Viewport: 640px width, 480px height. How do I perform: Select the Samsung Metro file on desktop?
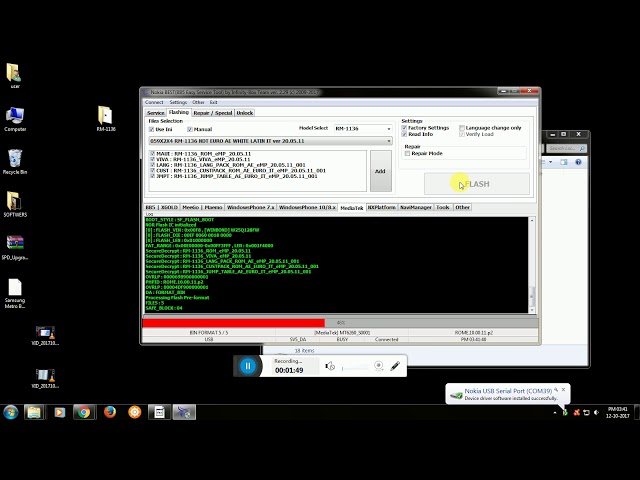pos(15,293)
